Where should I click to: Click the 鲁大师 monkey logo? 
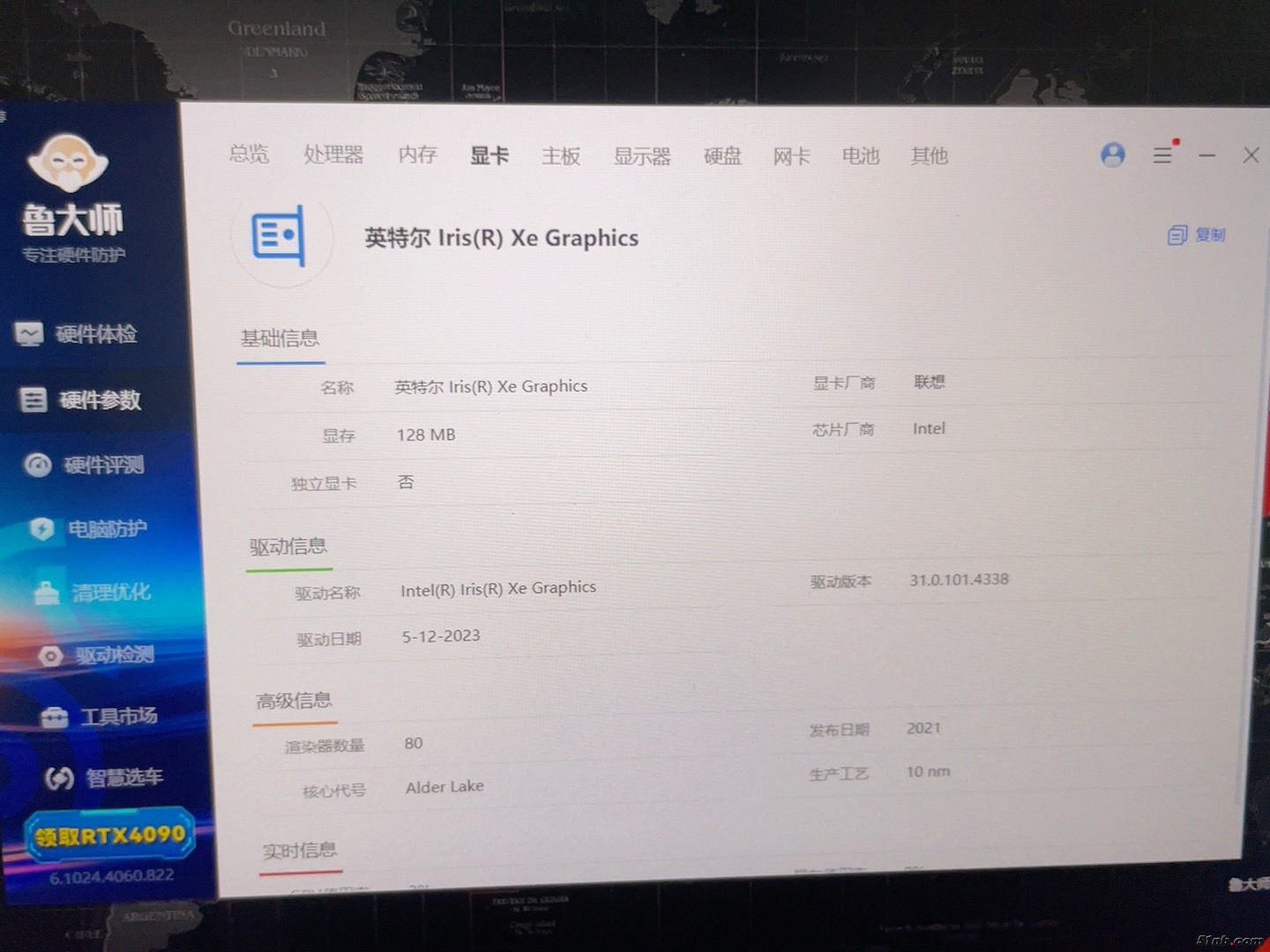click(x=68, y=163)
